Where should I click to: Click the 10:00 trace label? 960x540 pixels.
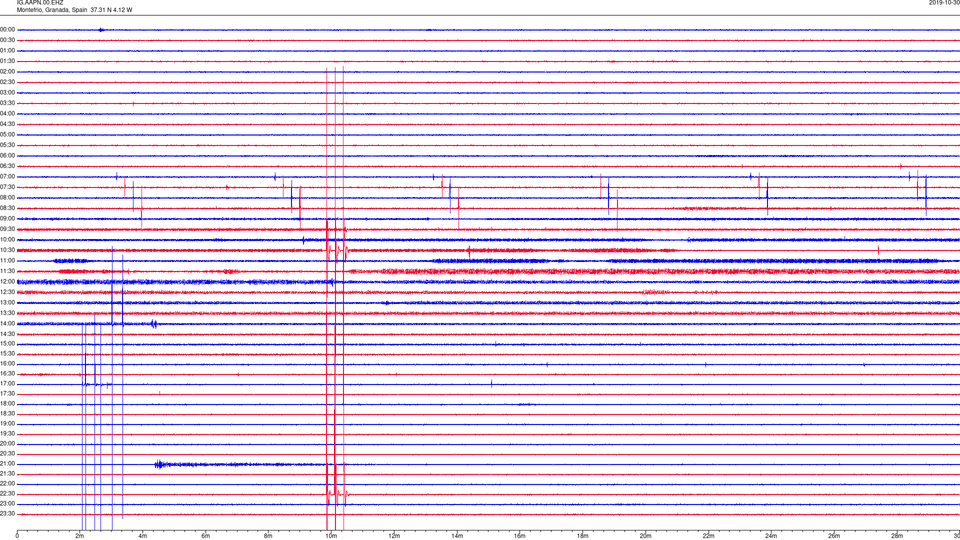click(7, 240)
